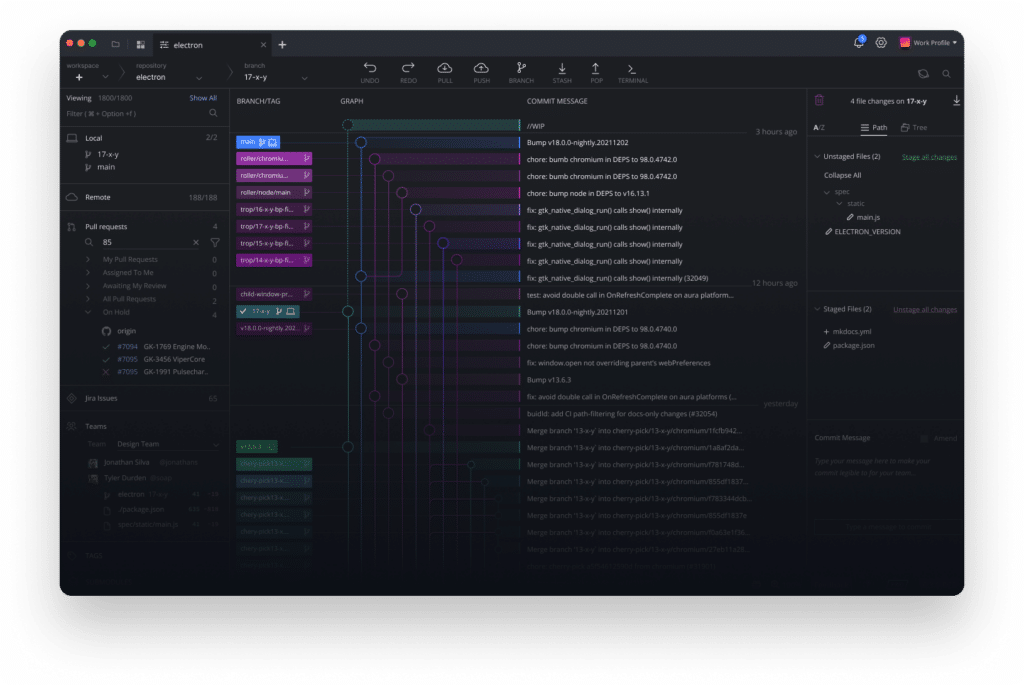Select local branch 17-x-y in the sidebar

click(x=108, y=155)
